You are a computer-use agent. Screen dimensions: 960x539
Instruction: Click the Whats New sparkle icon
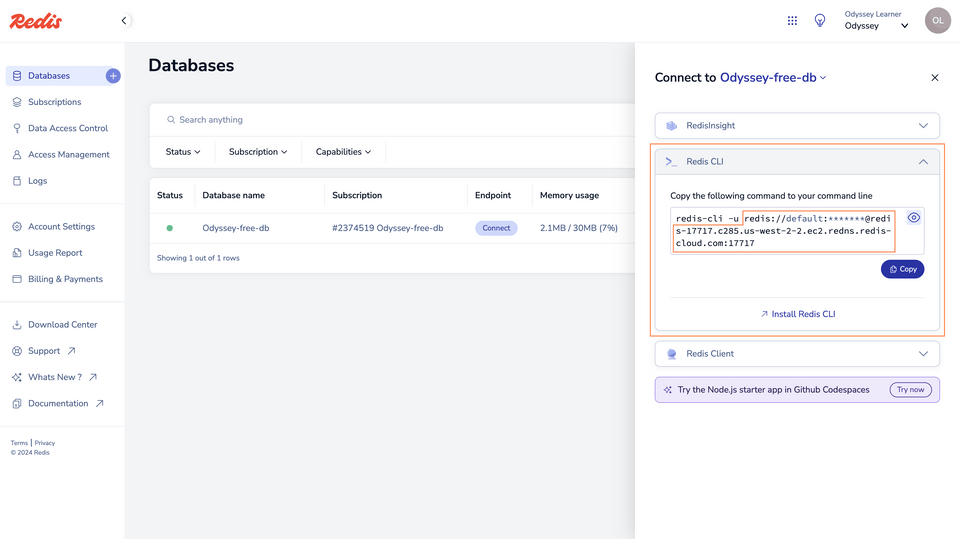[x=17, y=377]
